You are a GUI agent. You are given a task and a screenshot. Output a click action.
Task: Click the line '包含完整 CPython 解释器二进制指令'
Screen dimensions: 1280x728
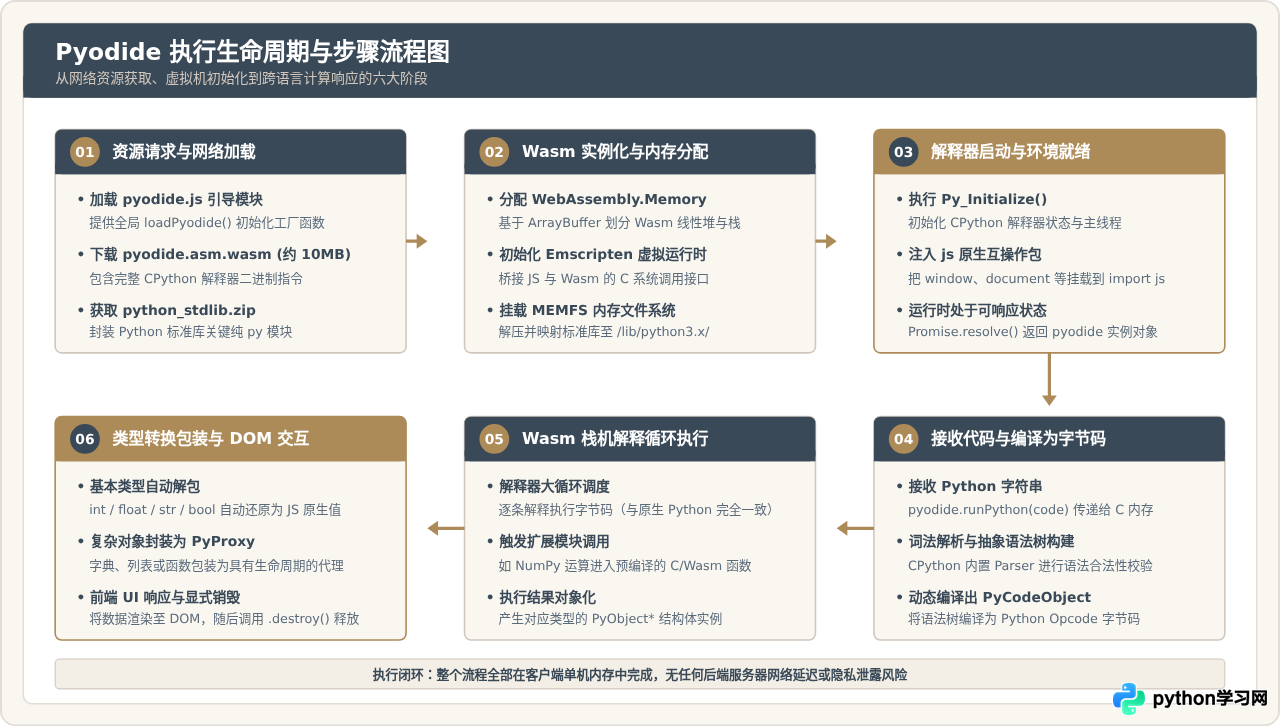coord(196,279)
